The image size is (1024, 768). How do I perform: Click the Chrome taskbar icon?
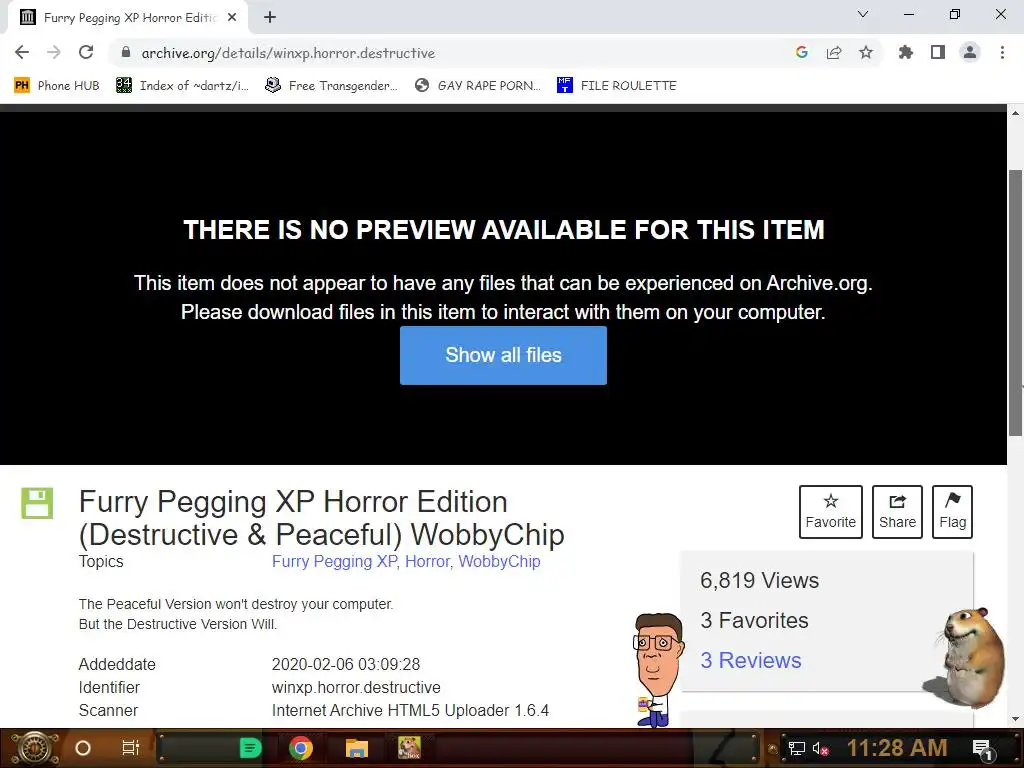[x=301, y=748]
